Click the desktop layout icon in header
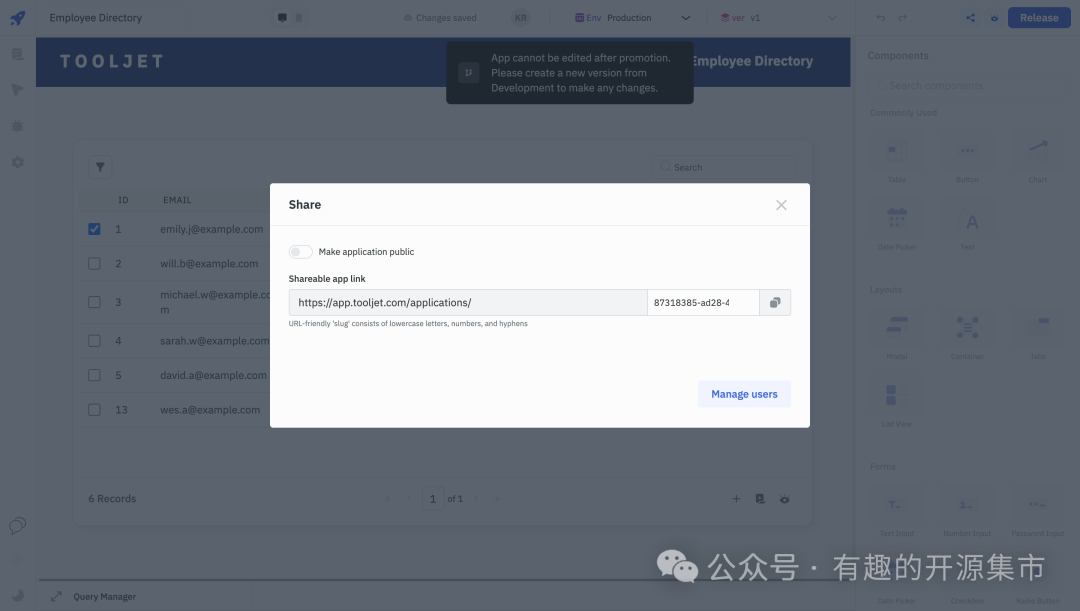 point(282,18)
